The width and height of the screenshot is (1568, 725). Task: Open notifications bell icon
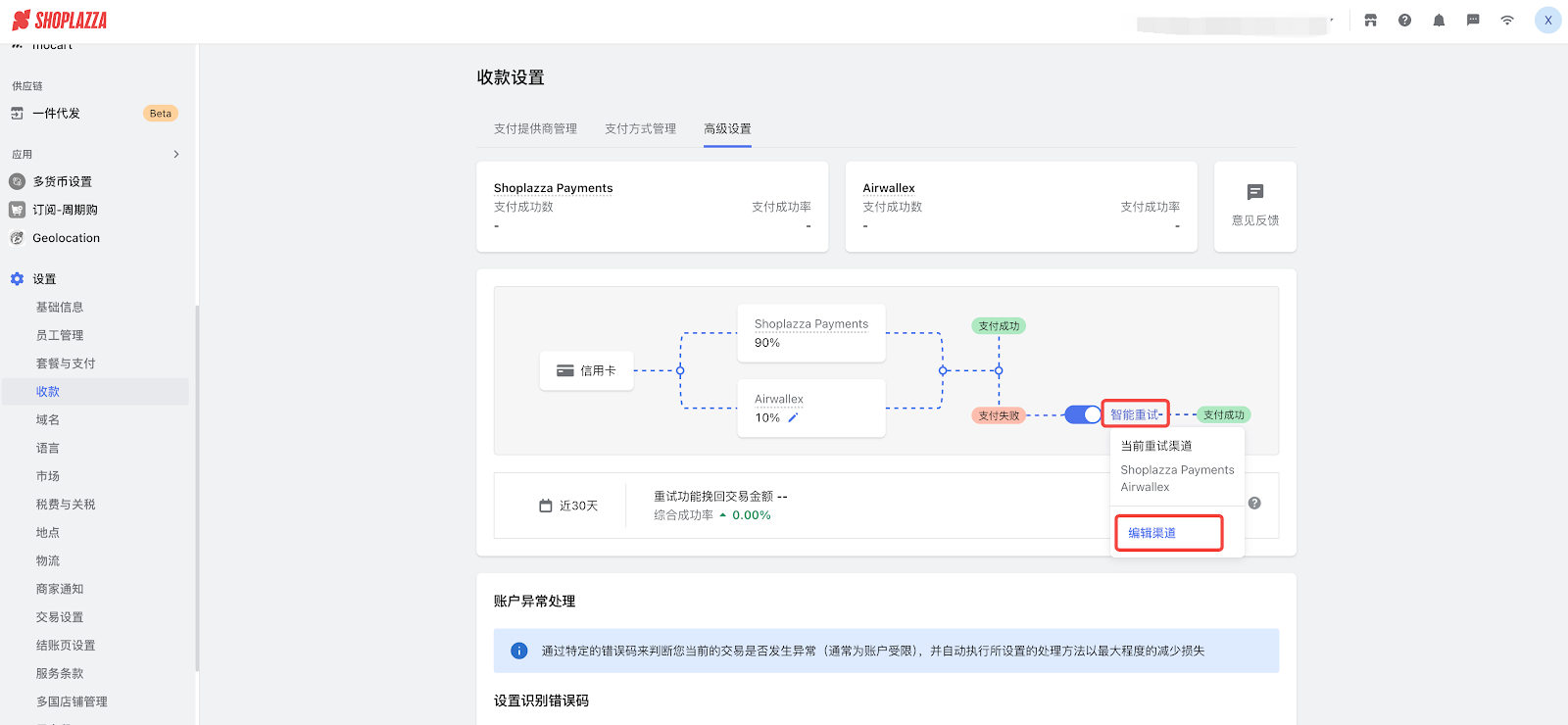point(1439,21)
